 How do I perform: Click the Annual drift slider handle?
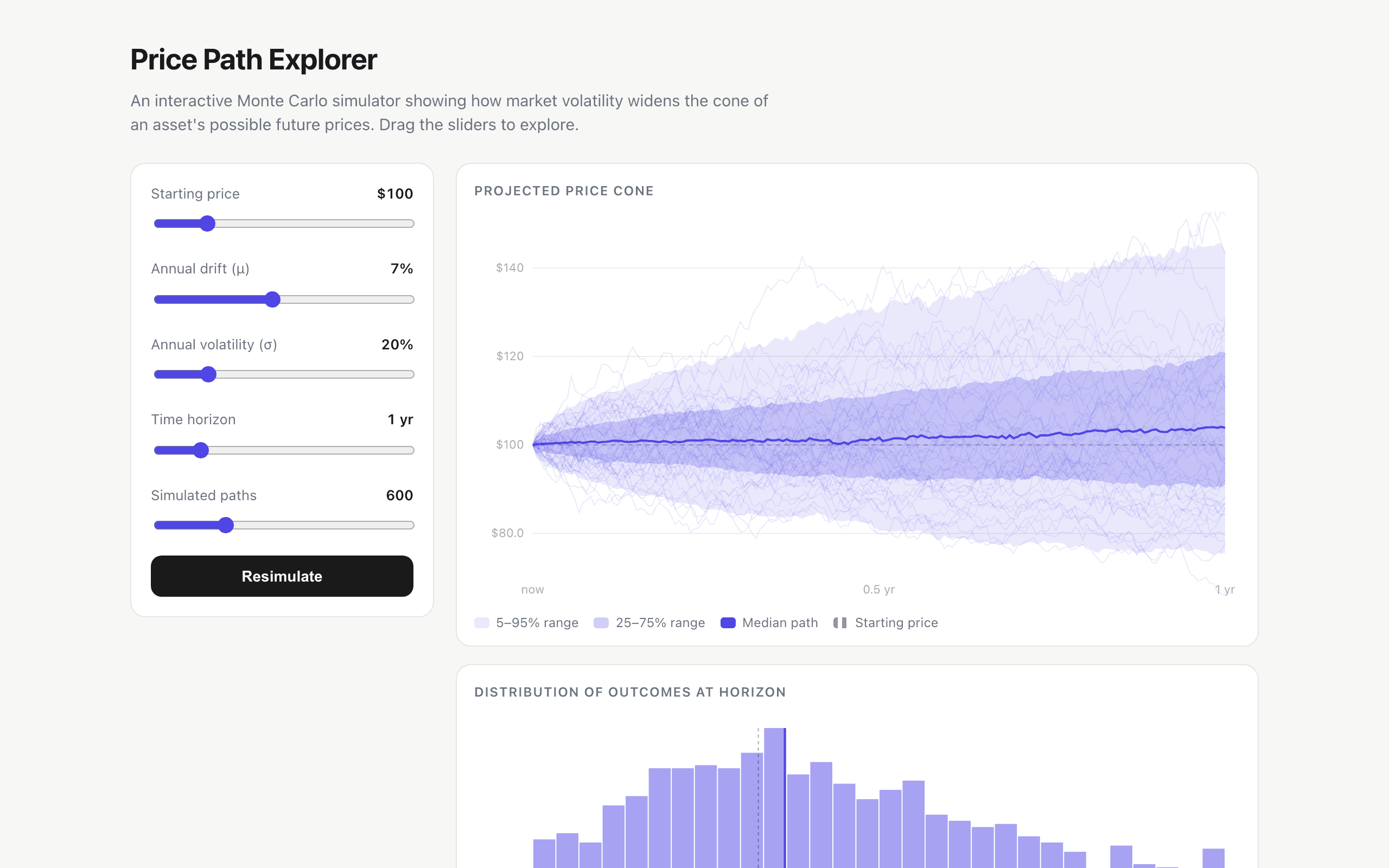[272, 299]
